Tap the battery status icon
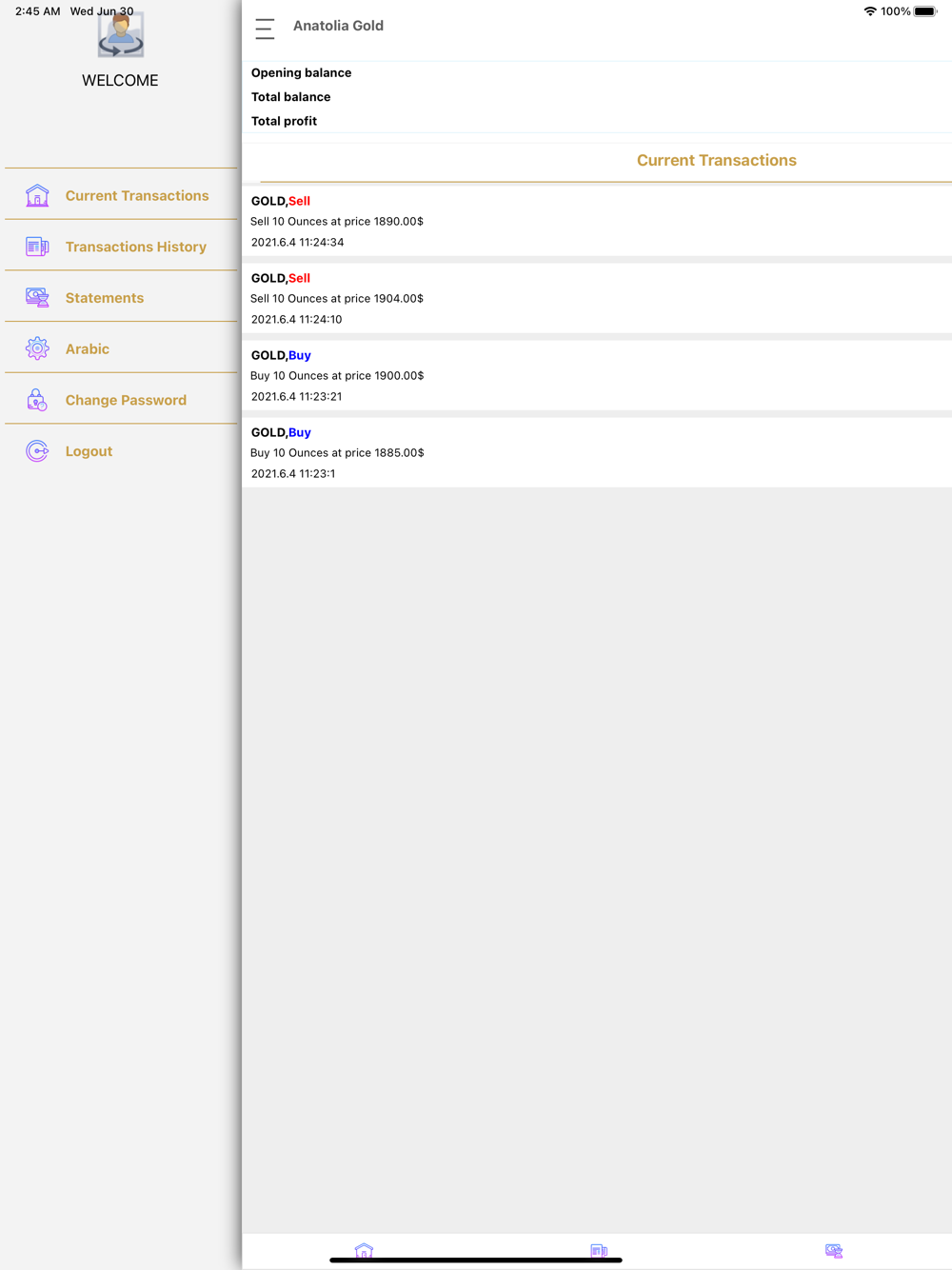This screenshot has width=952, height=1270. (x=925, y=11)
